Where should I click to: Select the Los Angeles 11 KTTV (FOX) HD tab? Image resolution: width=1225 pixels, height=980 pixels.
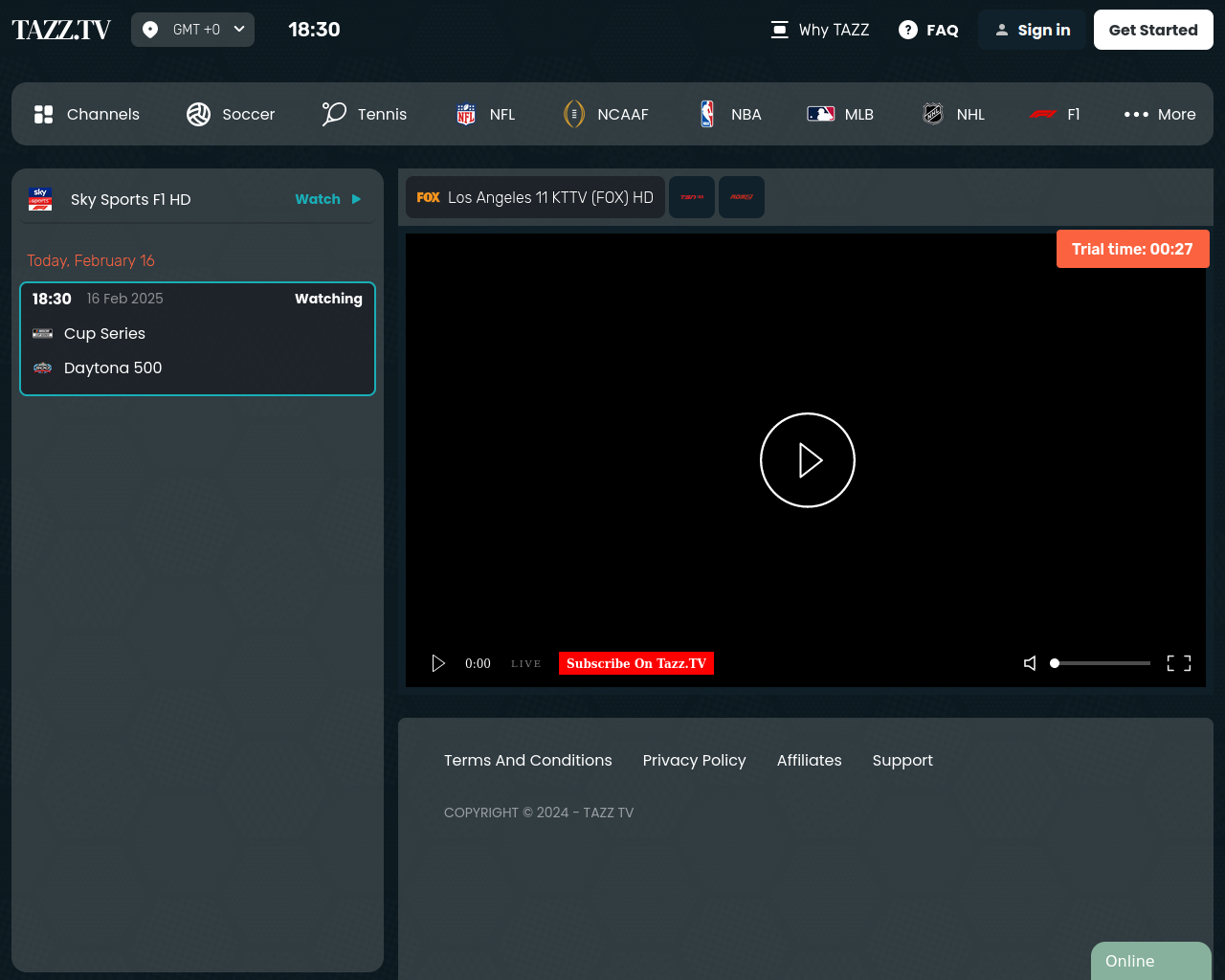pos(535,197)
